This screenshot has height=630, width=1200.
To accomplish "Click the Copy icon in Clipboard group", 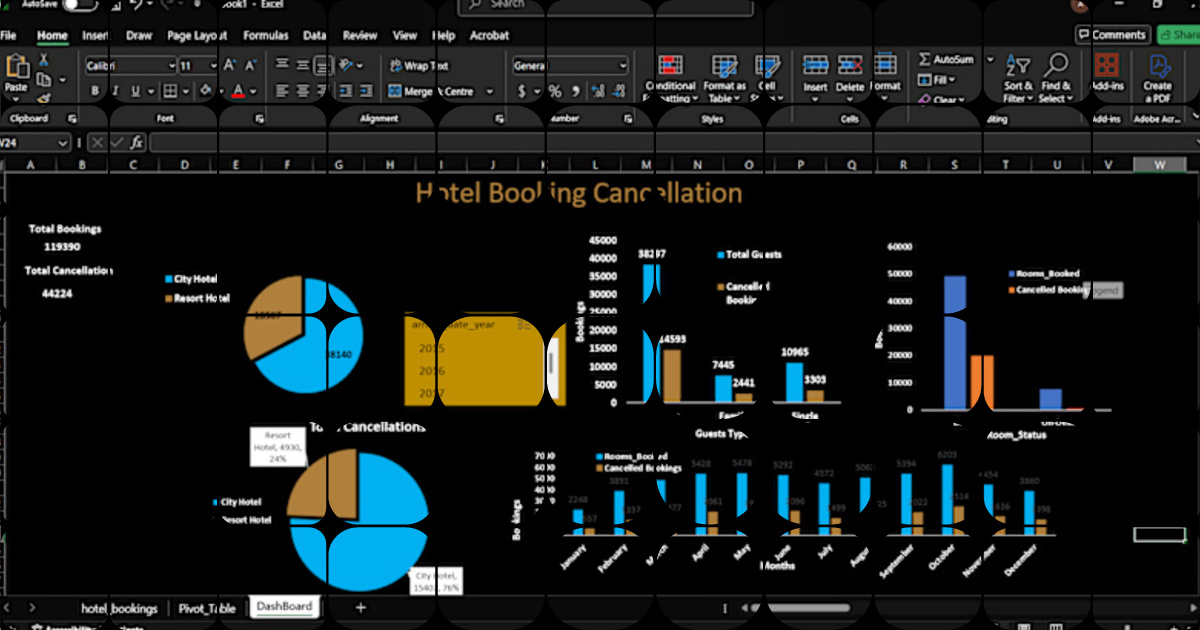I will 43,79.
